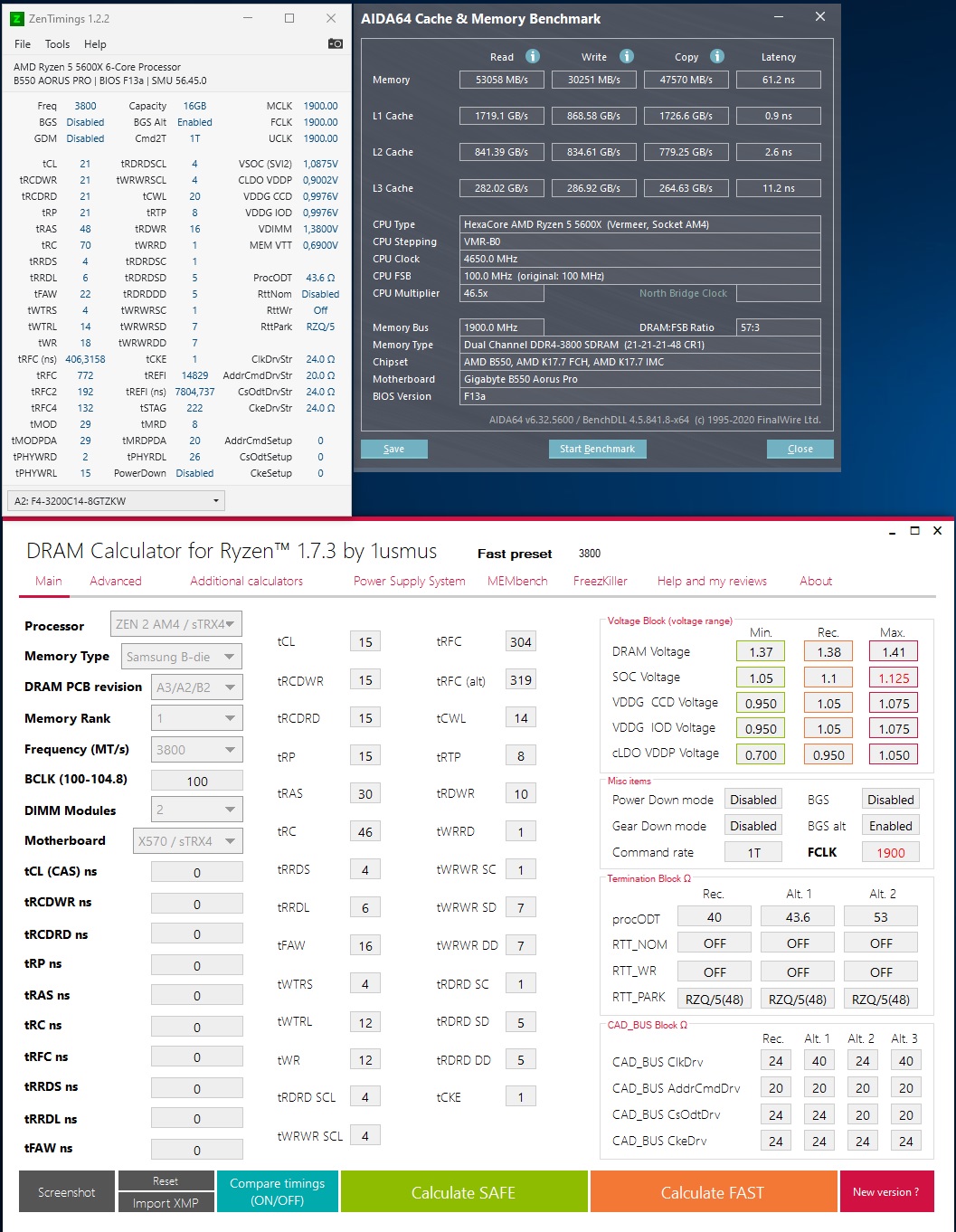Screen dimensions: 956x1232
Task: Click DRAM Voltage Rec. value 1.38
Action: 829,651
